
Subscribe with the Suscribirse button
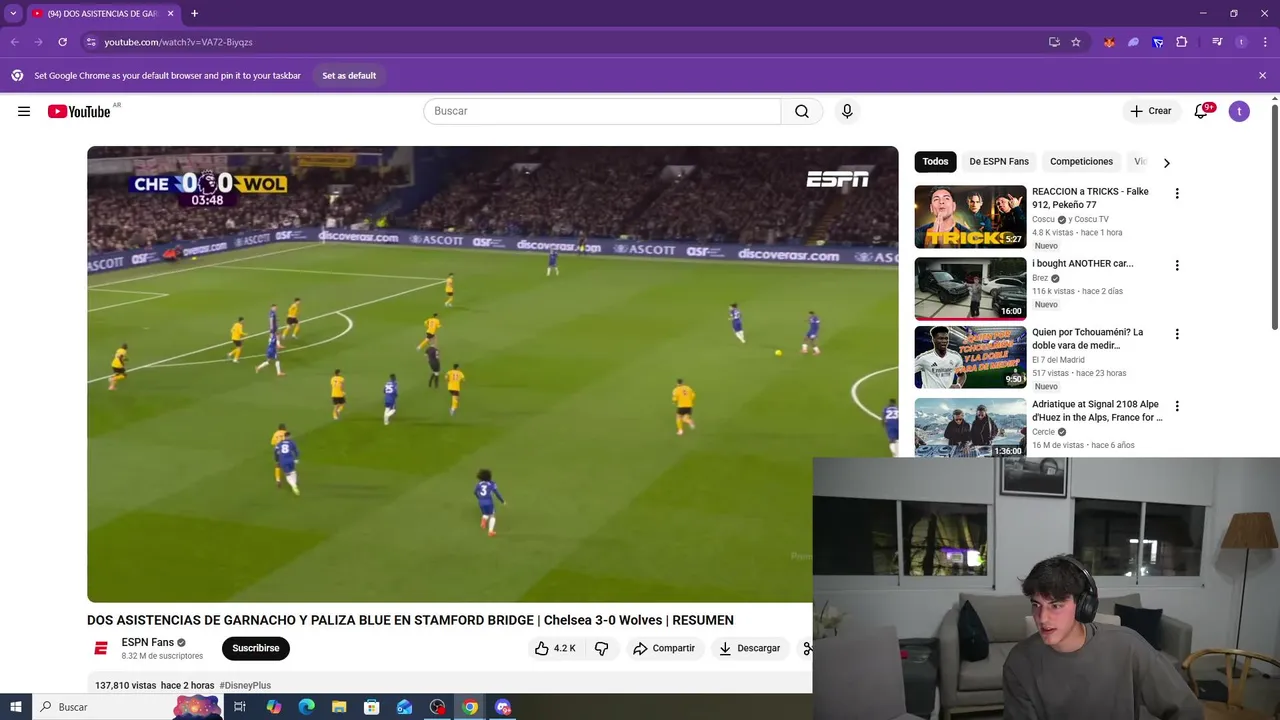256,648
